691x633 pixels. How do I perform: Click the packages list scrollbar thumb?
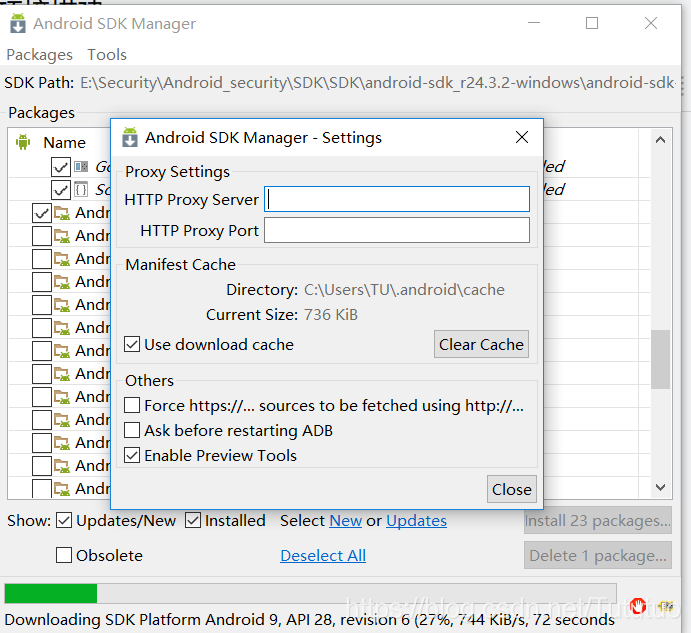(660, 359)
